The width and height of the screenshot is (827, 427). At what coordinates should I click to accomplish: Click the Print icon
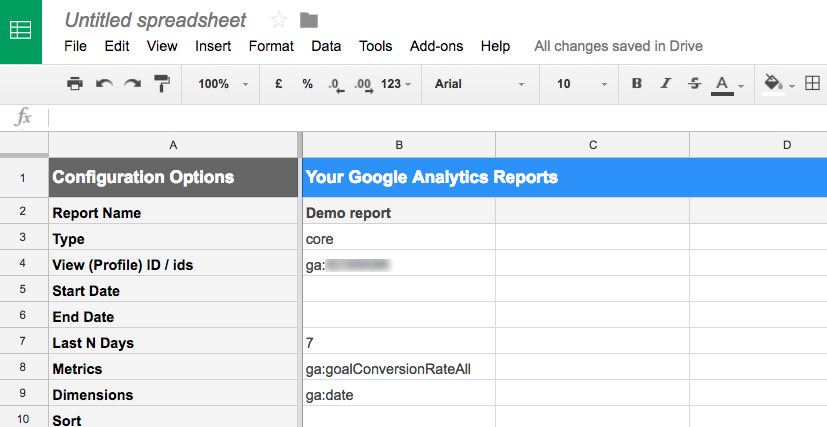tap(75, 84)
